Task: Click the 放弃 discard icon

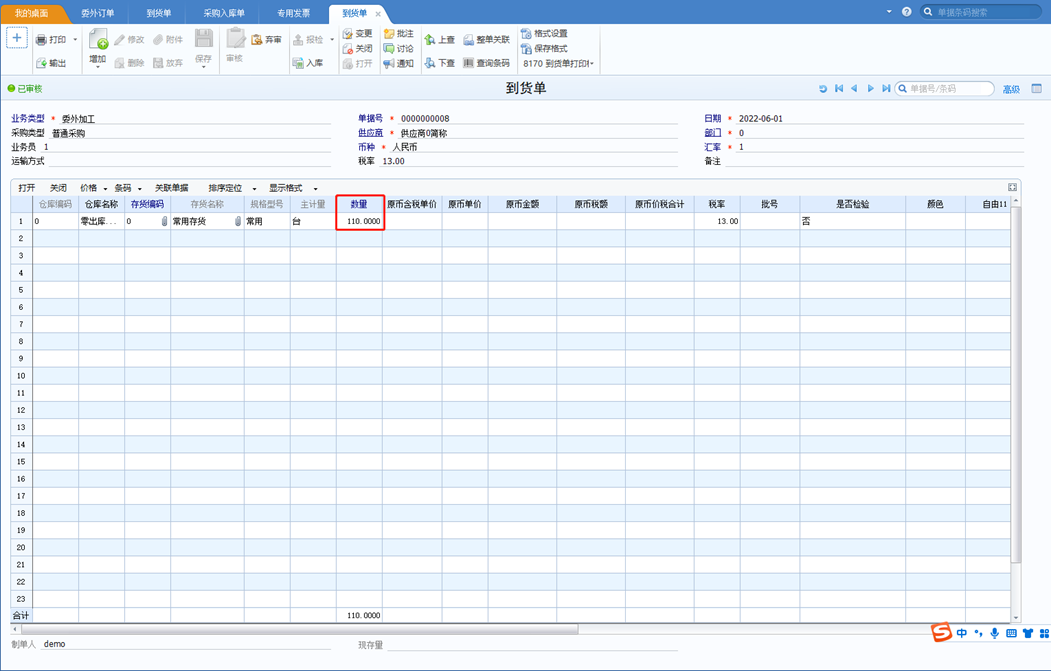Action: pos(158,63)
